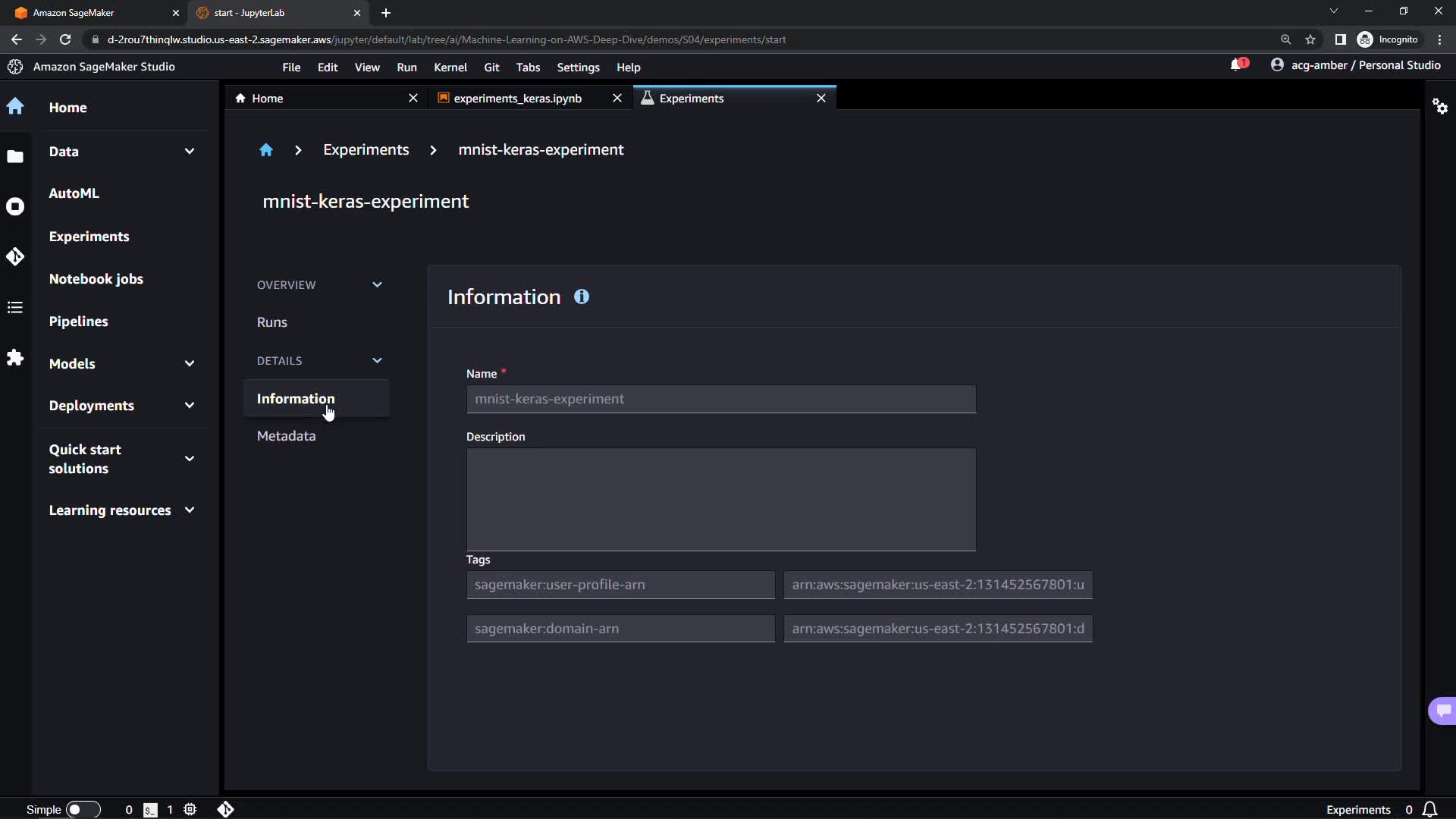The image size is (1456, 819).
Task: Open the Running terminals and kernels icon
Action: coord(15,207)
